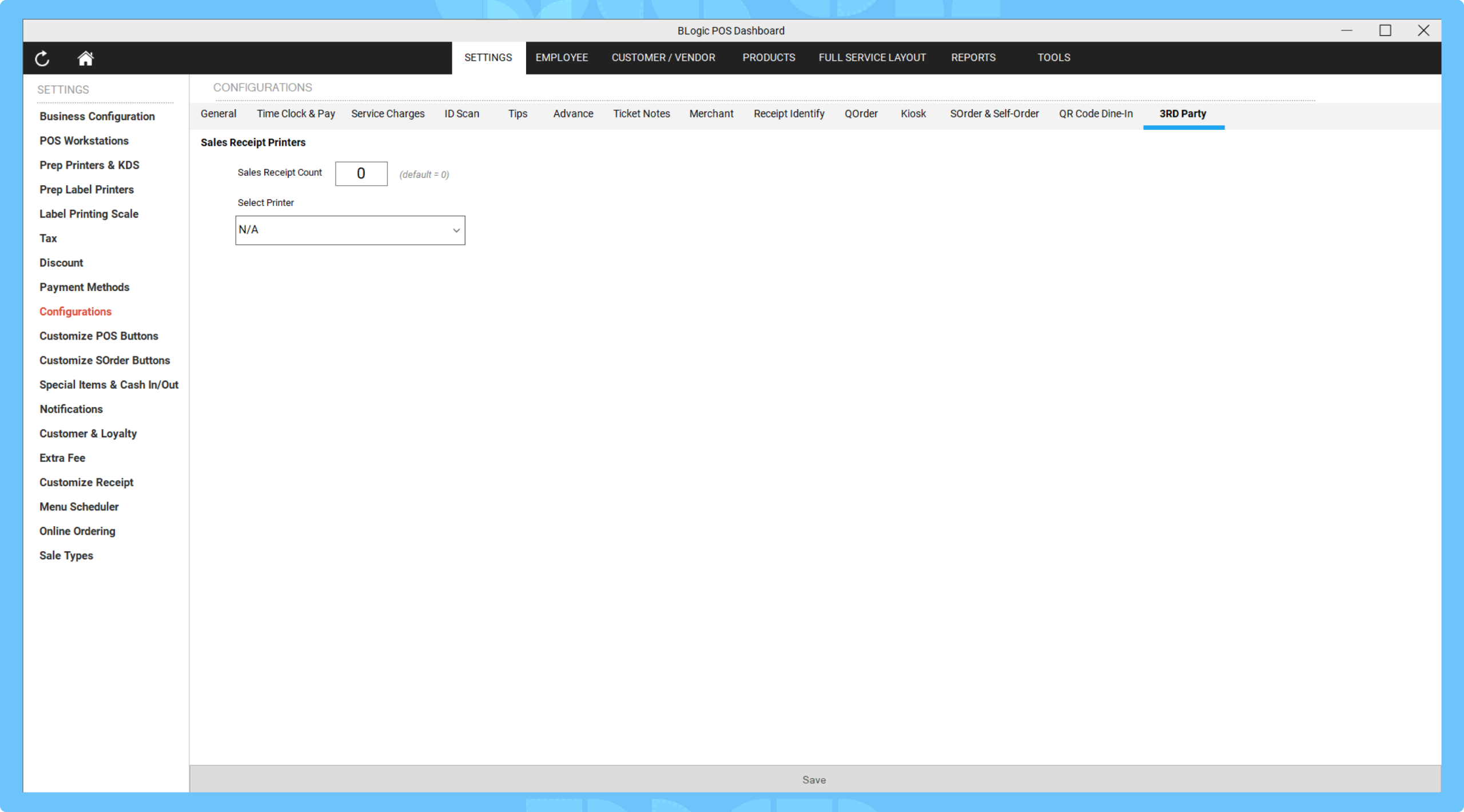
Task: Open the Tax settings
Action: point(48,238)
